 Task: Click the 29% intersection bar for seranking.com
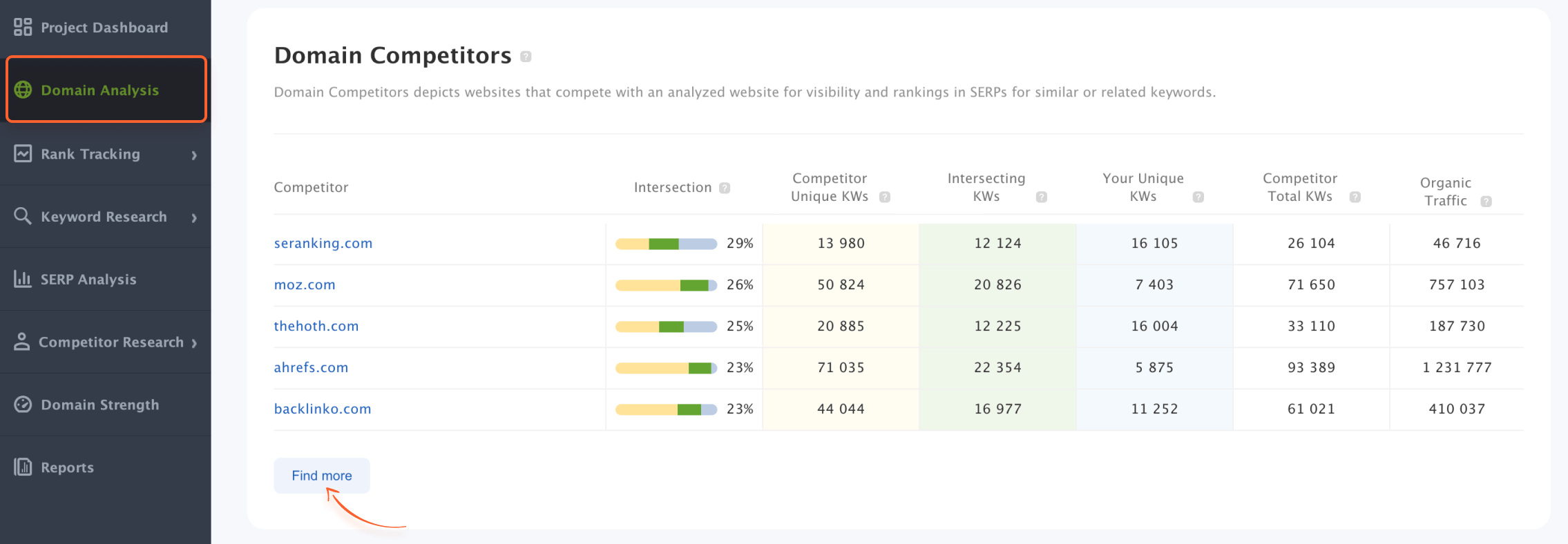click(x=666, y=244)
